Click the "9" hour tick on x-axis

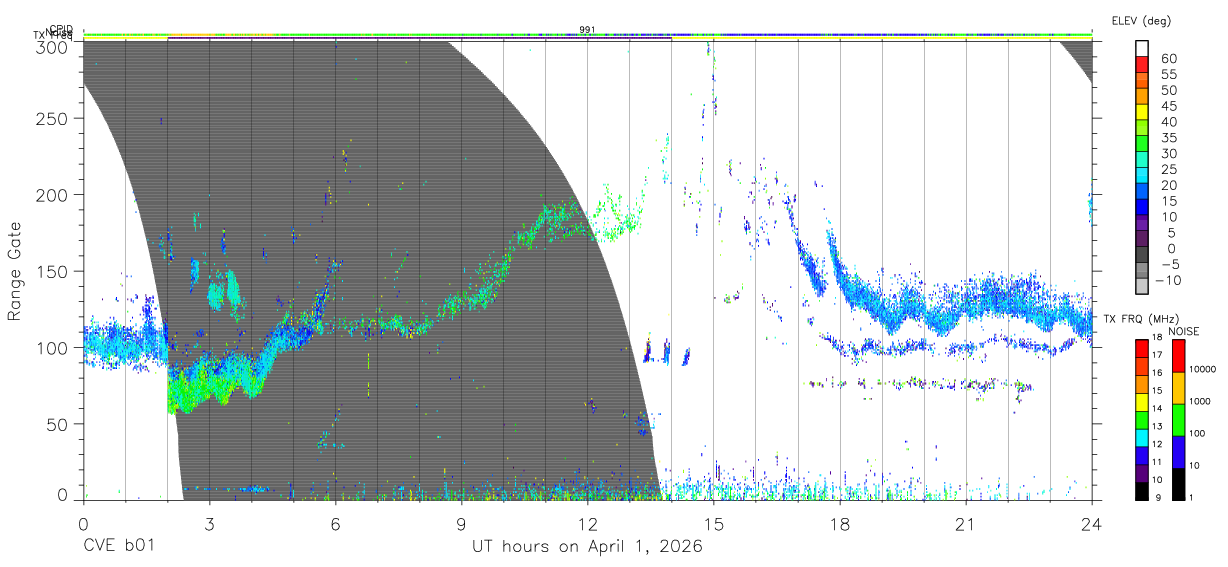pyautogui.click(x=461, y=524)
